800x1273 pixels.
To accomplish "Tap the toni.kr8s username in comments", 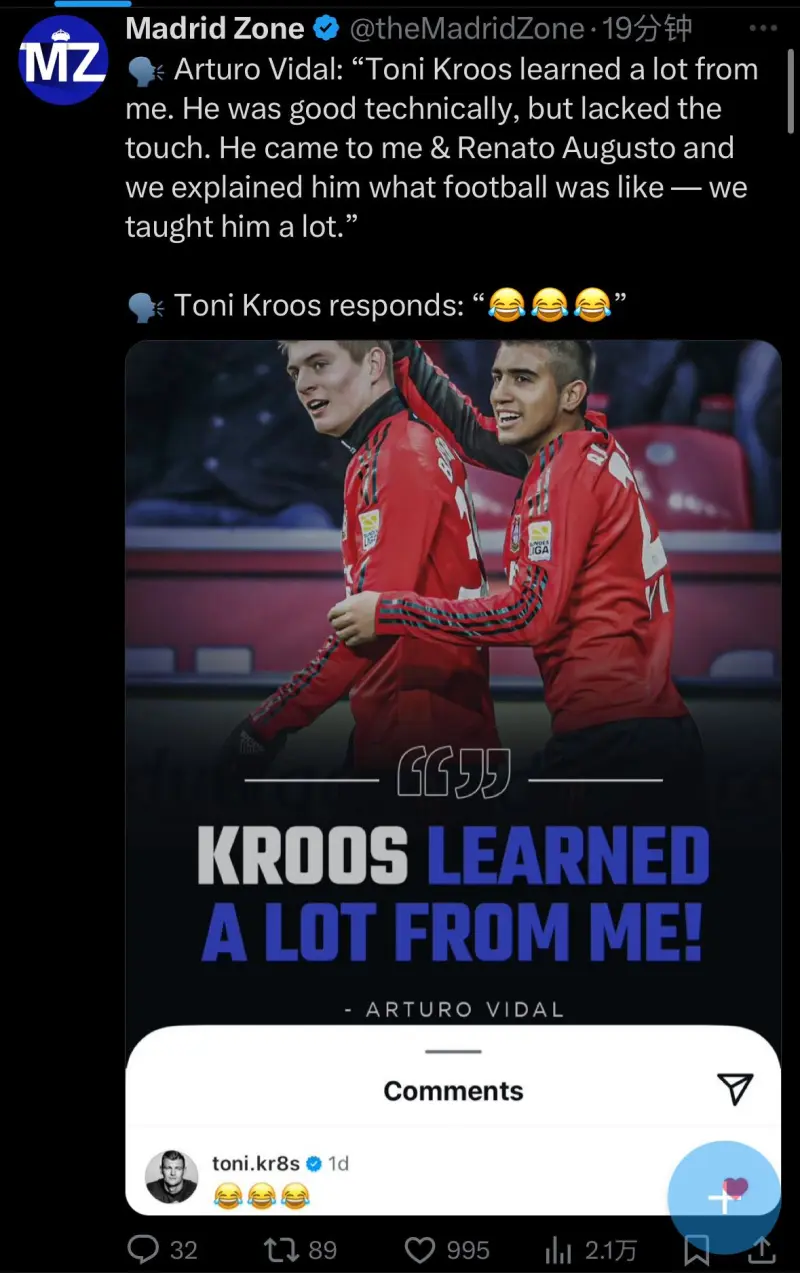I will tap(256, 1163).
